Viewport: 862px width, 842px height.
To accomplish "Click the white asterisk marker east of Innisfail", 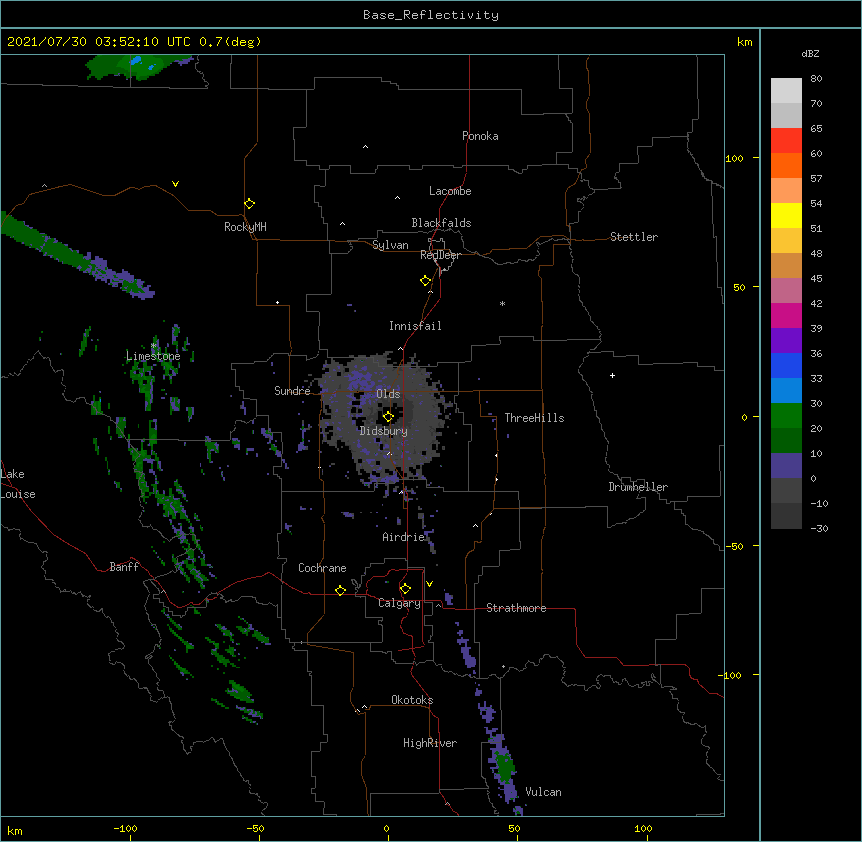I will 502,303.
